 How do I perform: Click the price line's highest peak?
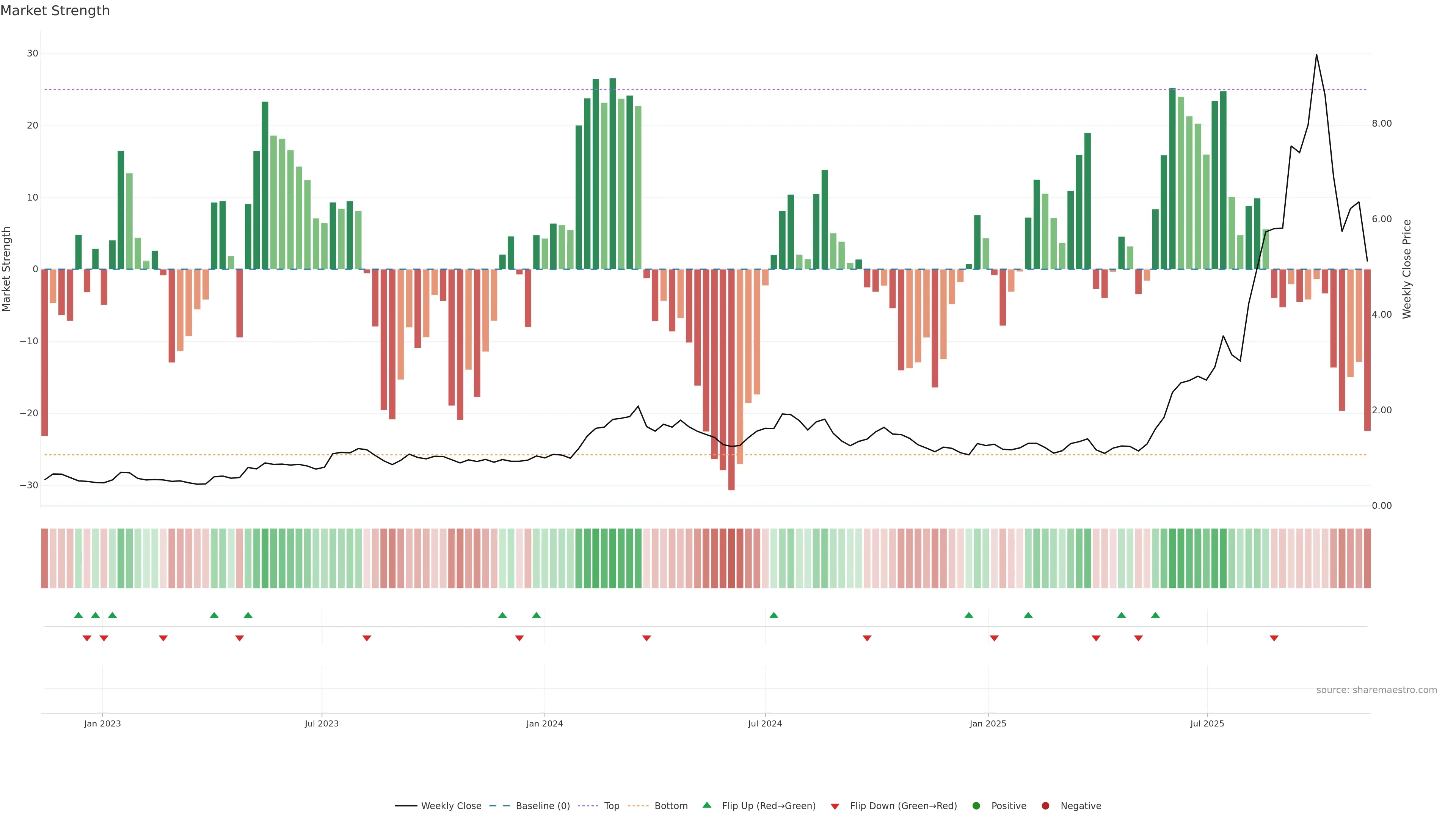[1316, 55]
